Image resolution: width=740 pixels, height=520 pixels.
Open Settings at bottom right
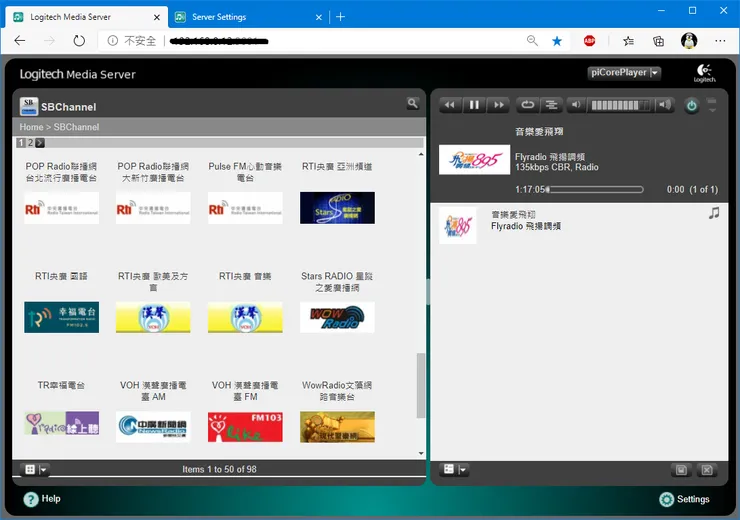(x=684, y=499)
